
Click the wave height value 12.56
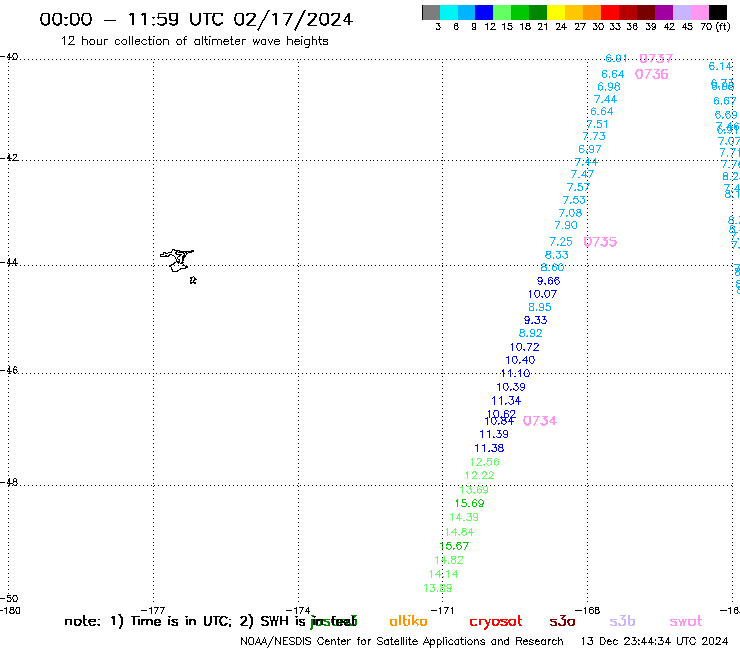coord(485,462)
